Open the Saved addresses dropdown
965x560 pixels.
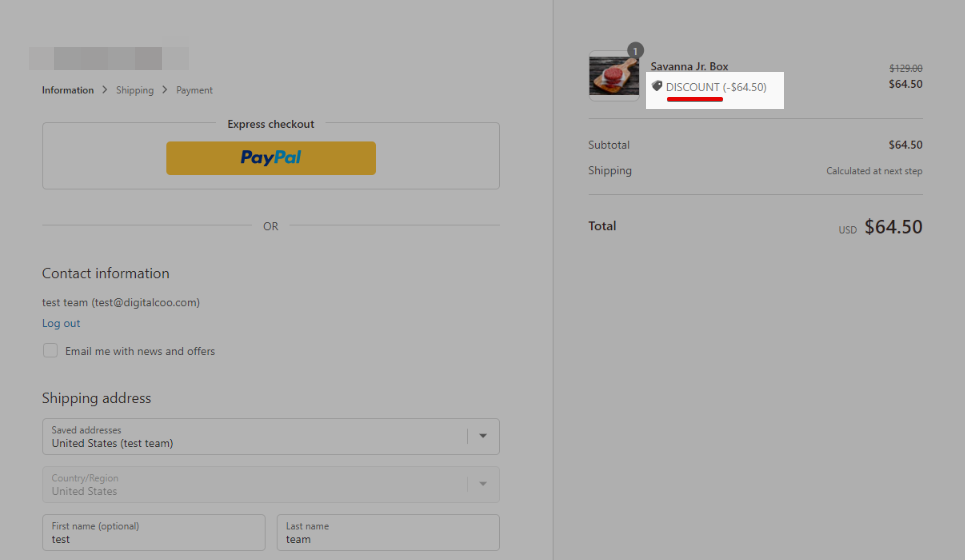pyautogui.click(x=271, y=436)
